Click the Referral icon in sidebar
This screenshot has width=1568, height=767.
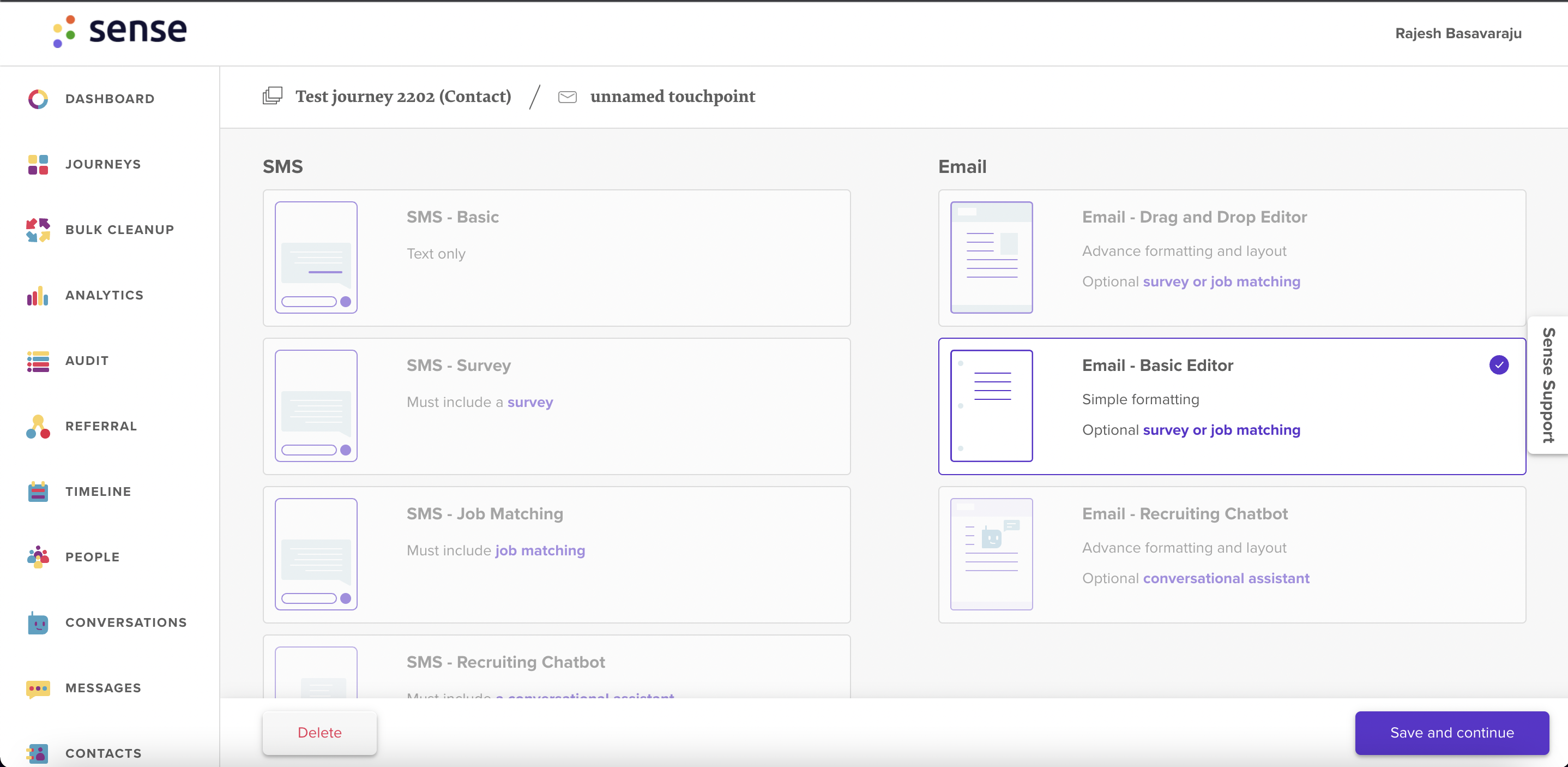click(37, 425)
